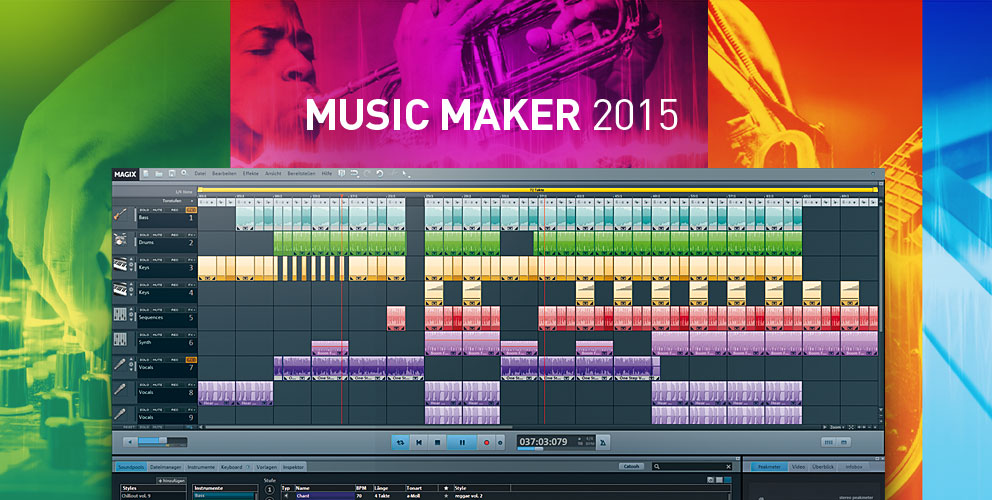Open a project with the folder icon

pos(159,173)
